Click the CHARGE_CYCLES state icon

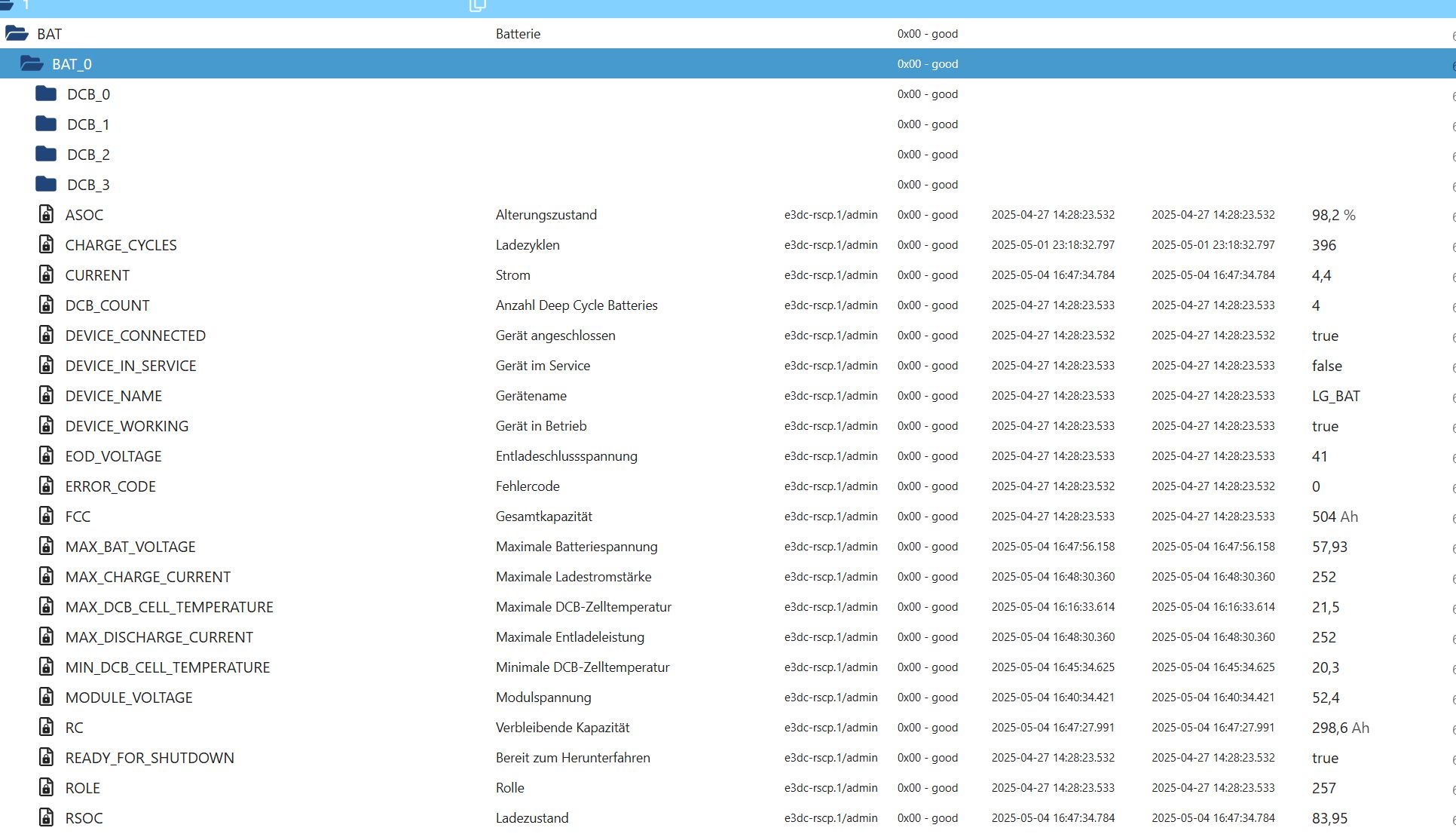coord(46,245)
